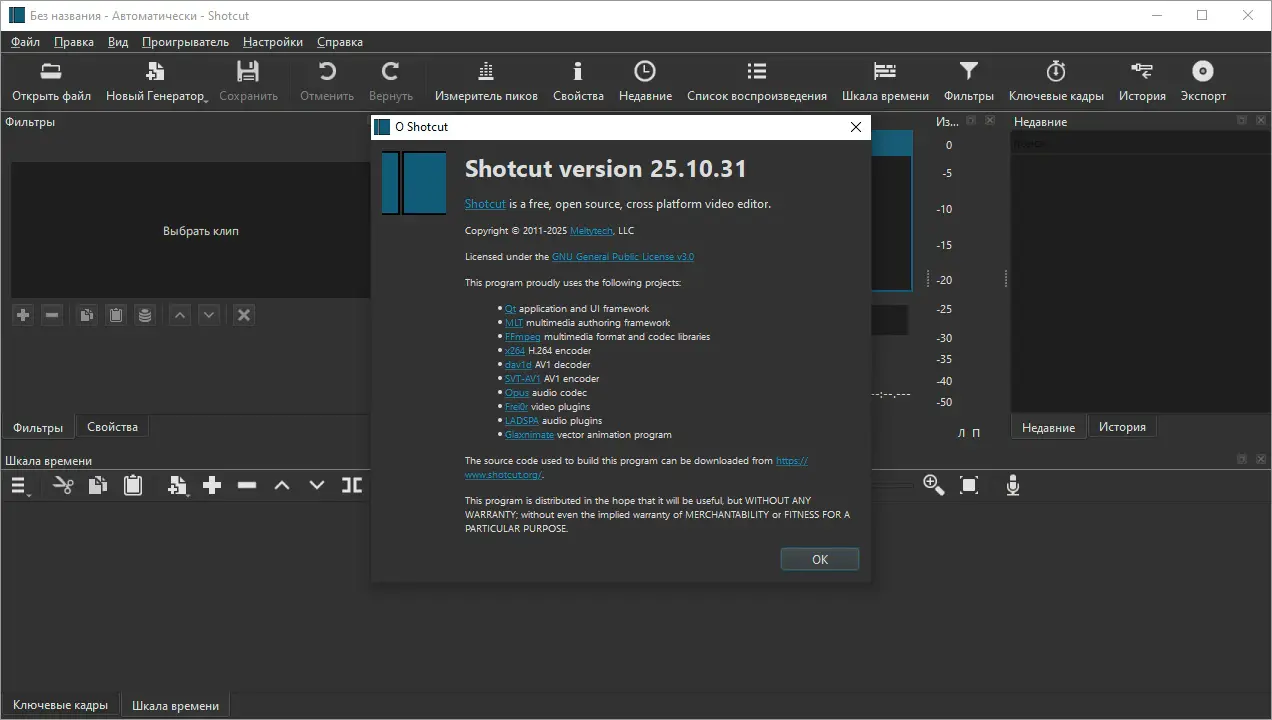This screenshot has height=720, width=1272.
Task: Open the Настройки menu
Action: coord(272,42)
